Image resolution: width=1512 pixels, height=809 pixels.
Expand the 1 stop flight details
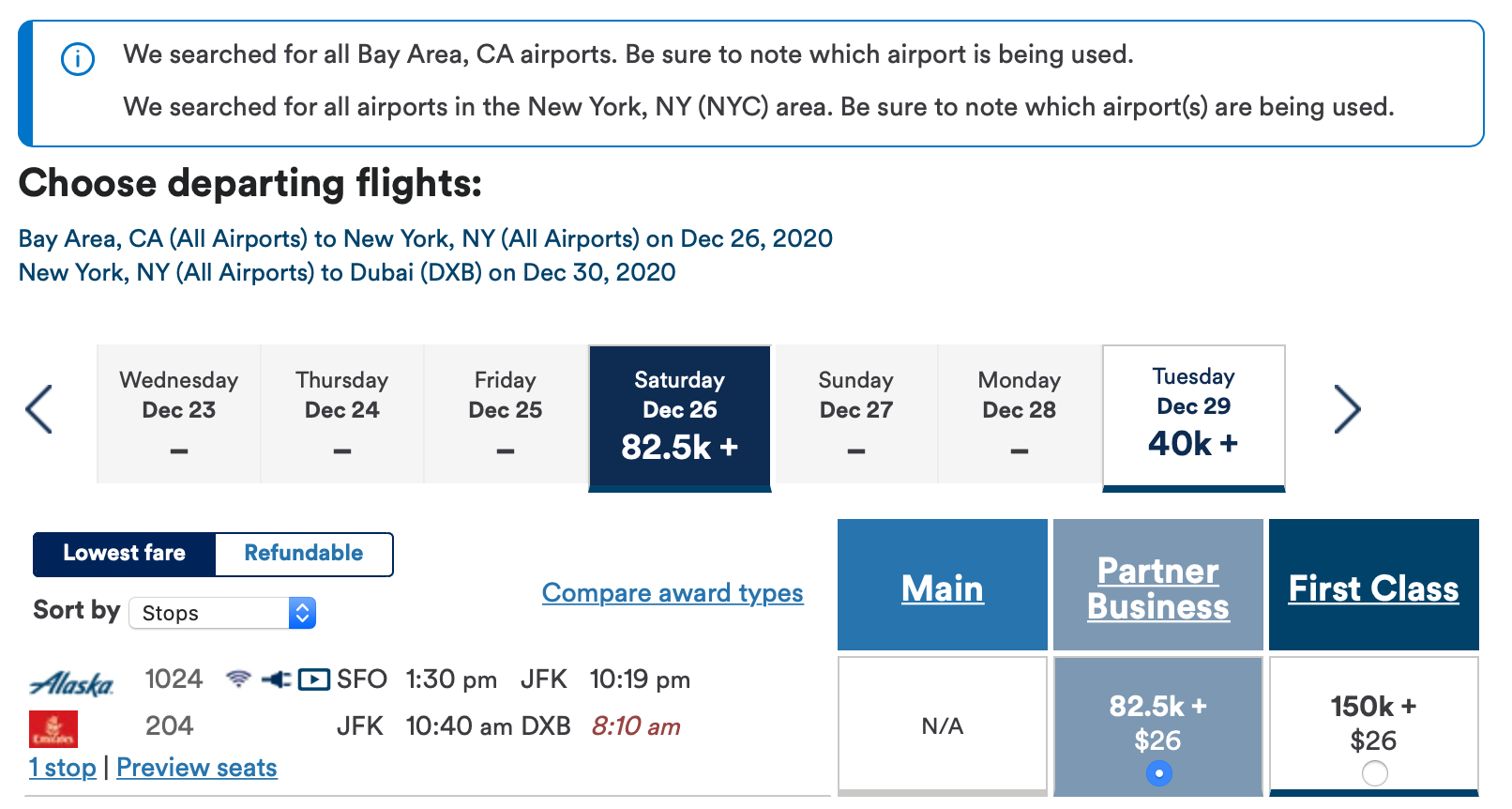pos(63,768)
